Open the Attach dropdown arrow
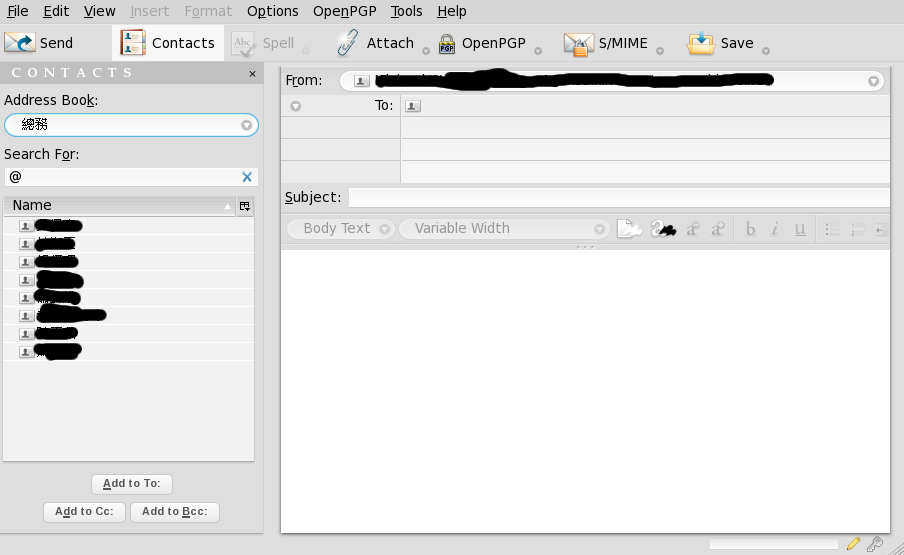This screenshot has height=555, width=904. point(425,51)
